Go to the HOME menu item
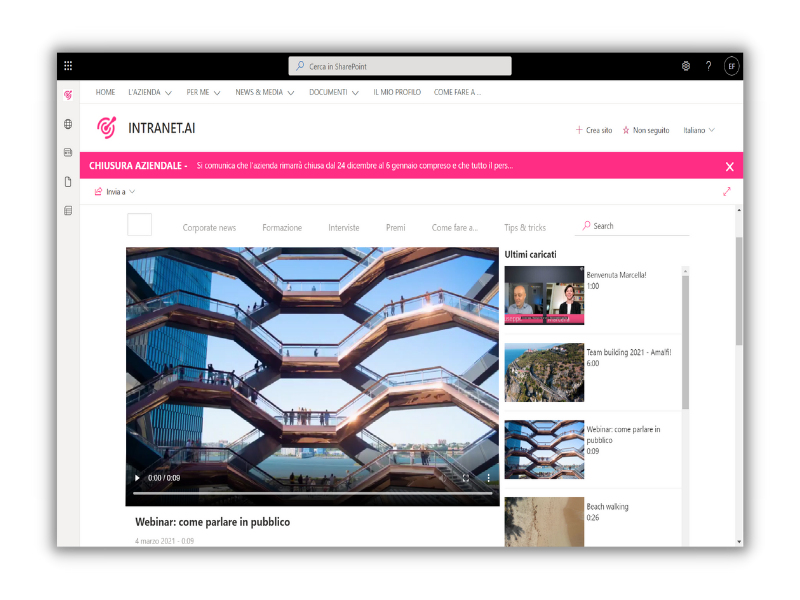The width and height of the screenshot is (800, 600). coord(105,92)
